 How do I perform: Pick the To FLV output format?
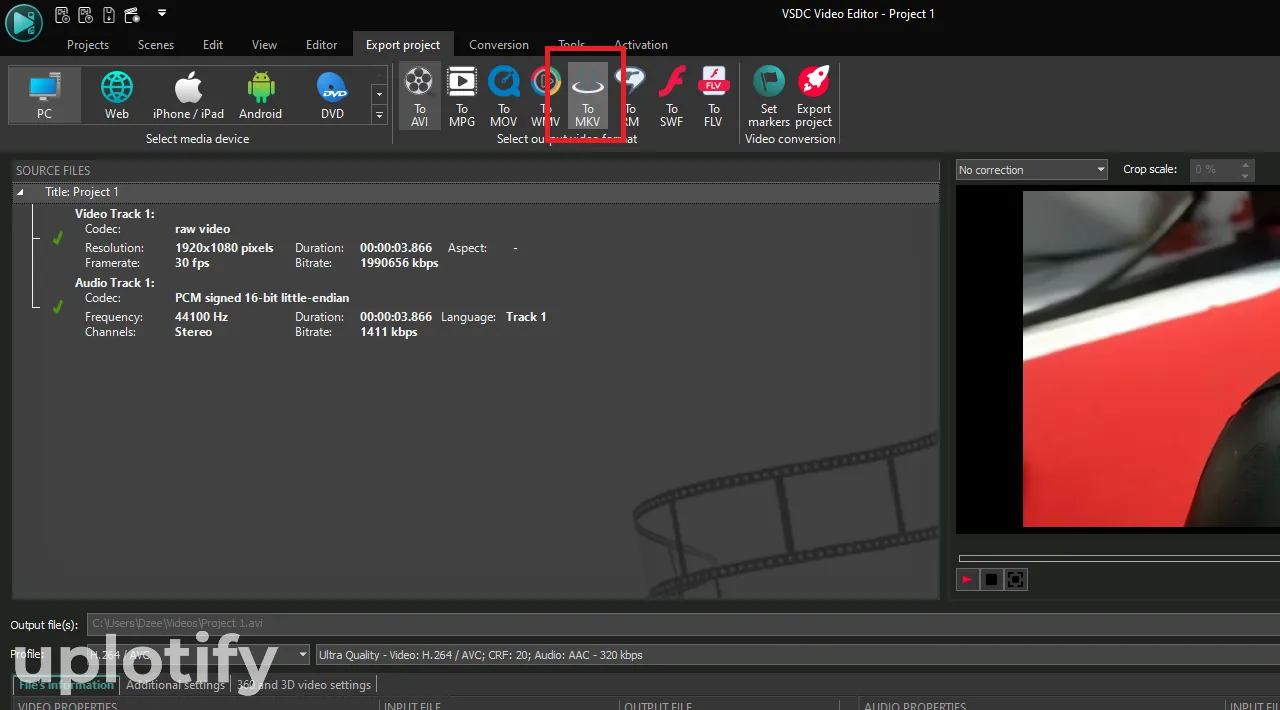point(713,96)
